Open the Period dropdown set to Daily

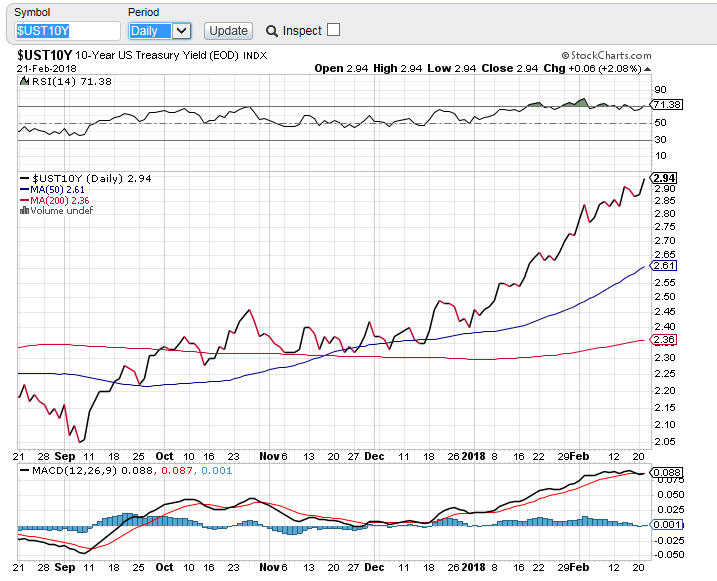(x=160, y=31)
